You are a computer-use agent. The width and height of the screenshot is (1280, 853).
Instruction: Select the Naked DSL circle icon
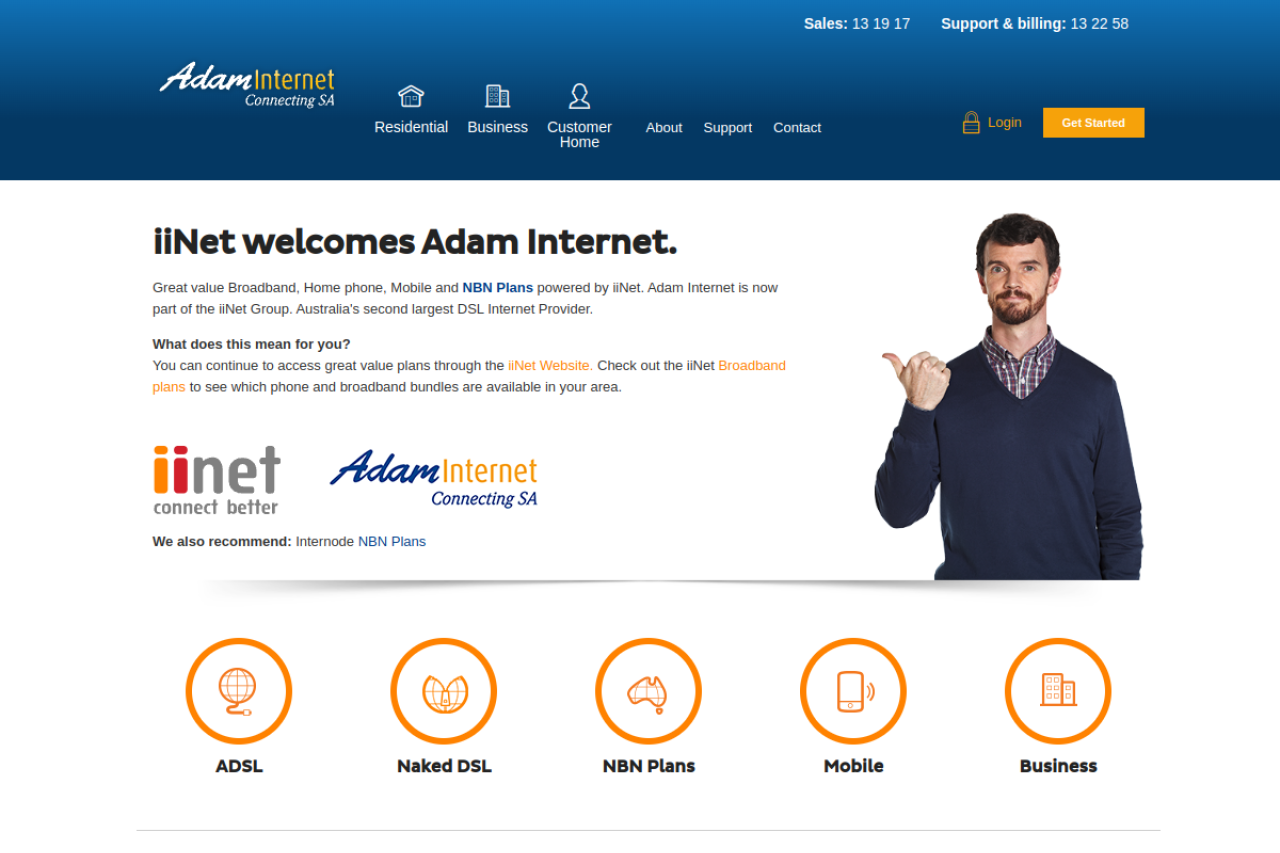(x=444, y=691)
